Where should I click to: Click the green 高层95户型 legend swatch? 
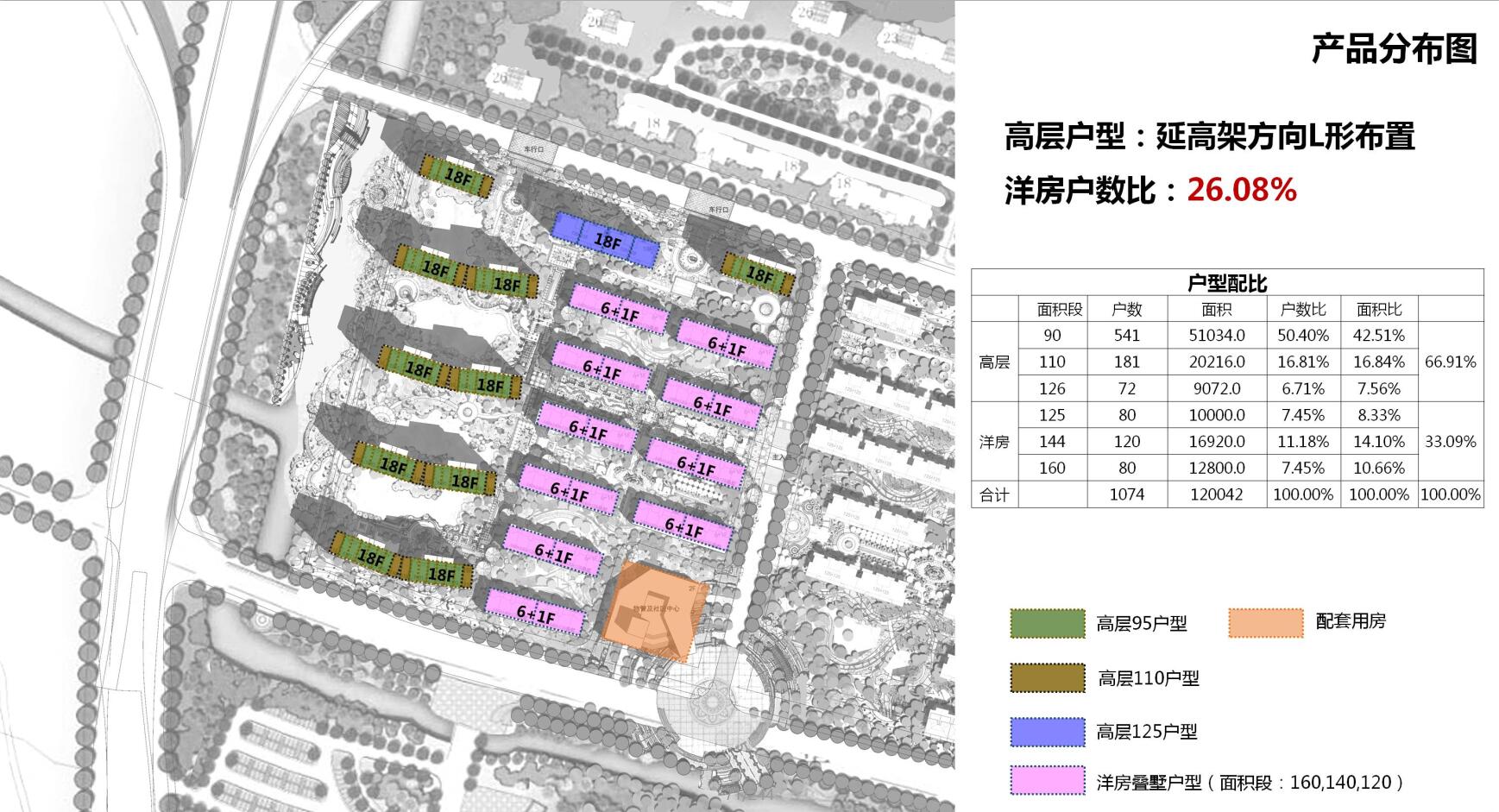[1048, 623]
